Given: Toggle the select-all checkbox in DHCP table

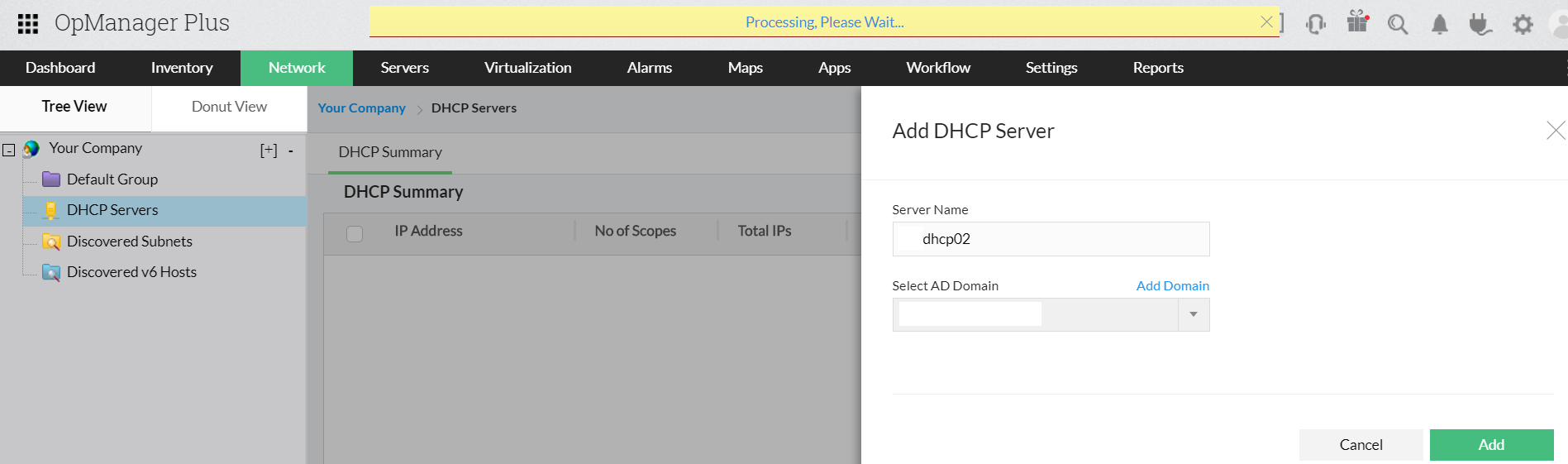Looking at the screenshot, I should tap(355, 234).
